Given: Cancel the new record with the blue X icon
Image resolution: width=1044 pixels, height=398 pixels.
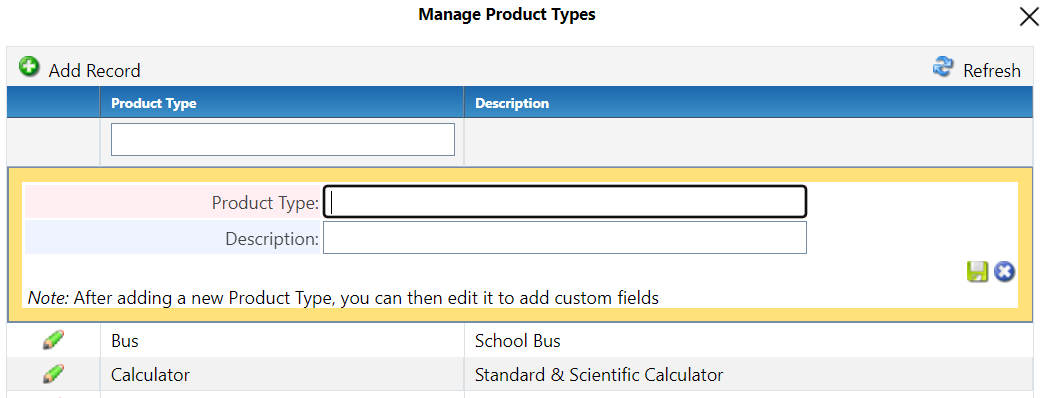Looking at the screenshot, I should tap(1005, 272).
